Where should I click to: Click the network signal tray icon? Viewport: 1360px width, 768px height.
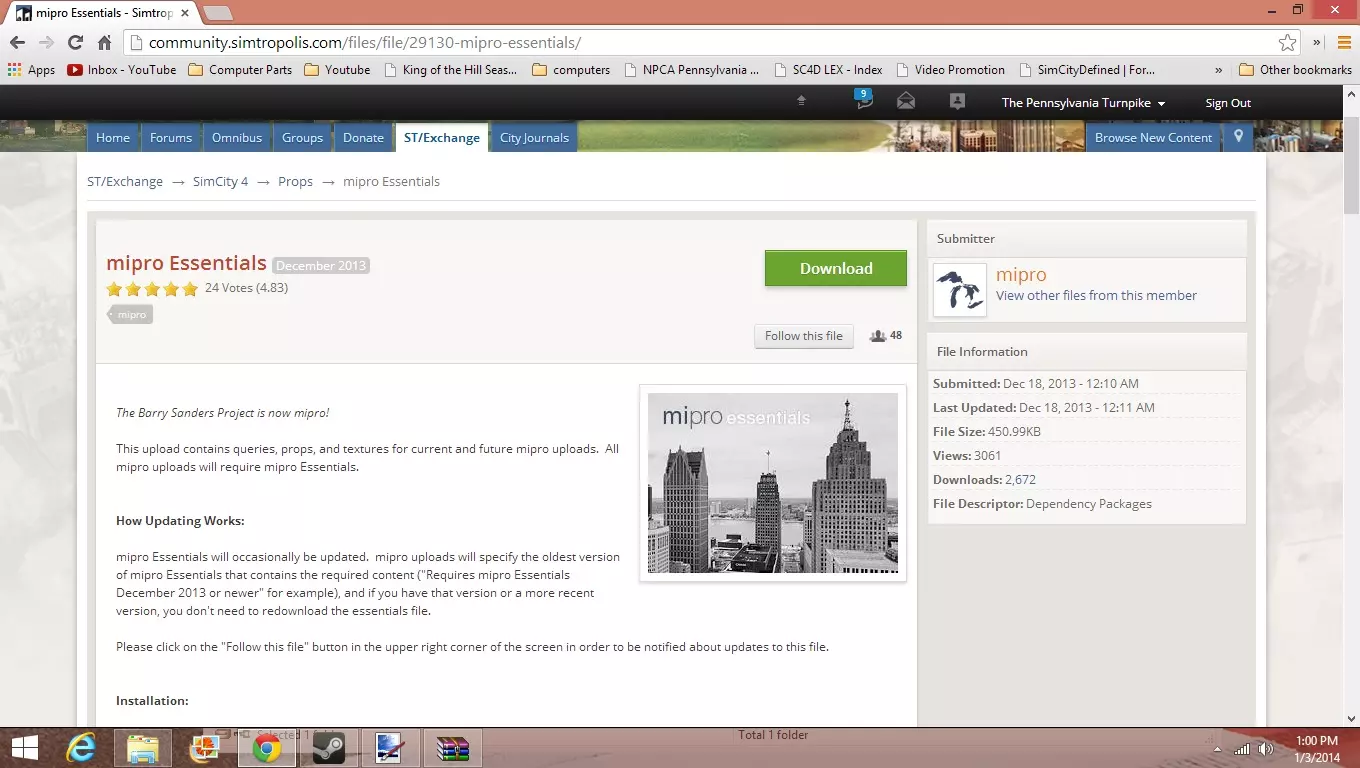coord(1242,749)
